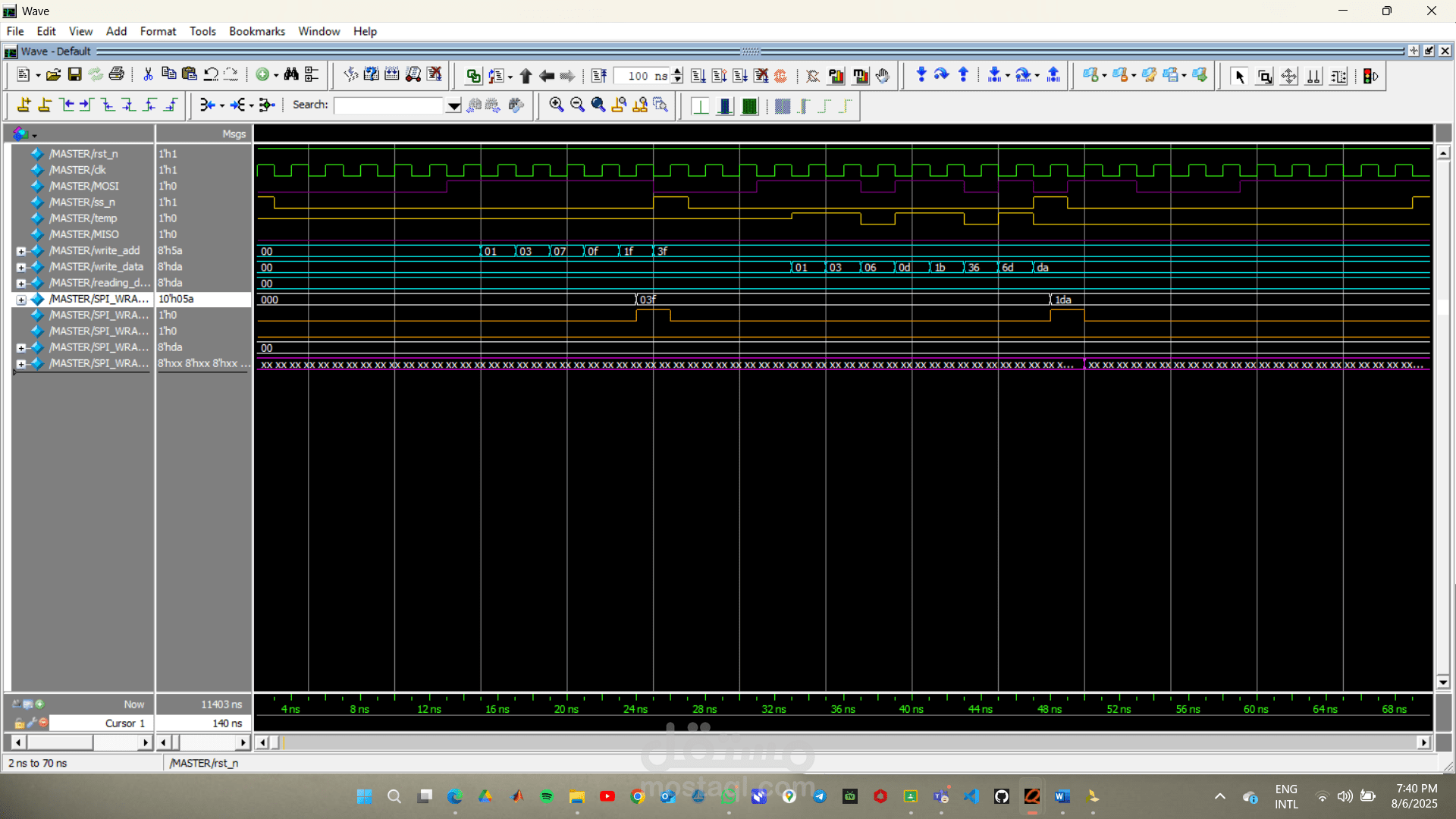
Task: Click the Break simulation hand icon
Action: pyautogui.click(x=883, y=75)
